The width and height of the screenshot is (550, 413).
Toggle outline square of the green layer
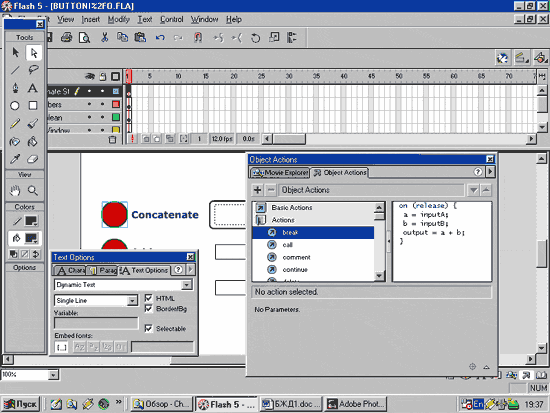pos(116,117)
